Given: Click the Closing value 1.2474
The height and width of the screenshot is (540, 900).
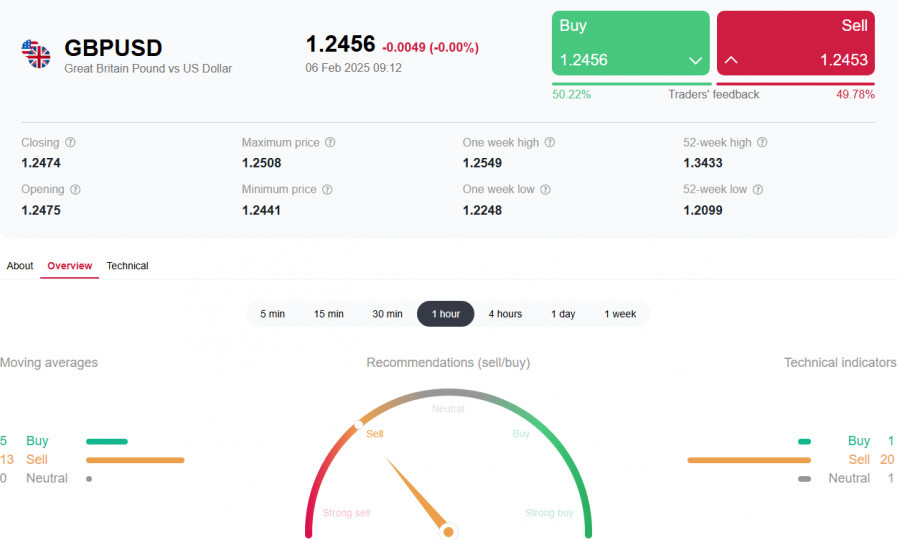Looking at the screenshot, I should click(41, 163).
